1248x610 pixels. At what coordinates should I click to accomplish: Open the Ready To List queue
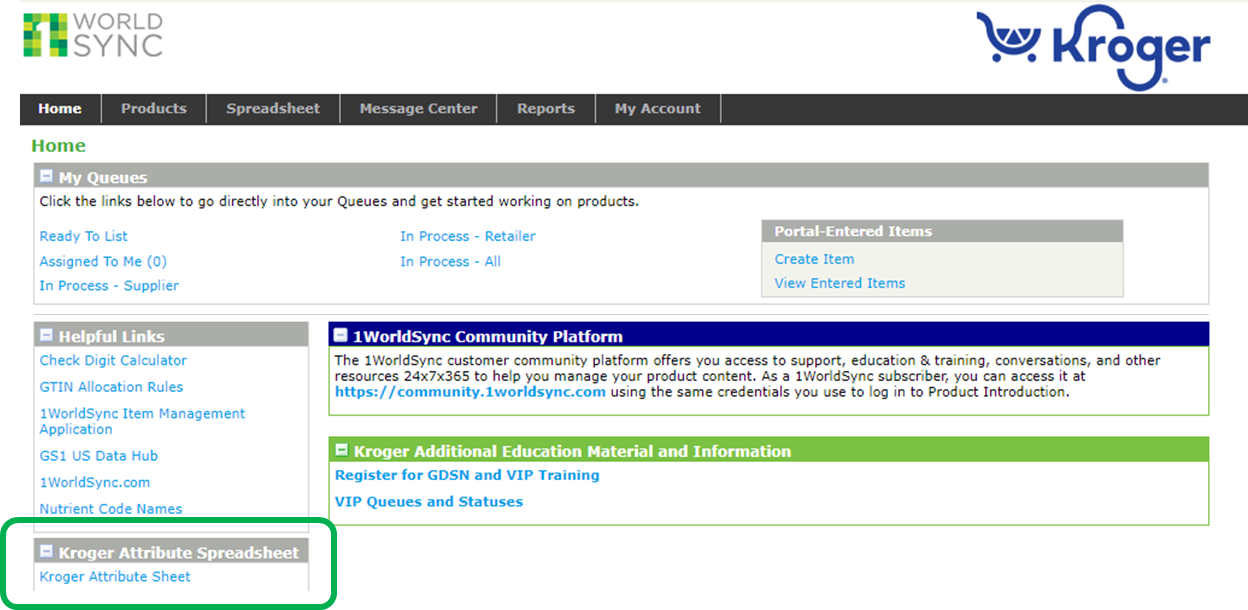pos(83,236)
